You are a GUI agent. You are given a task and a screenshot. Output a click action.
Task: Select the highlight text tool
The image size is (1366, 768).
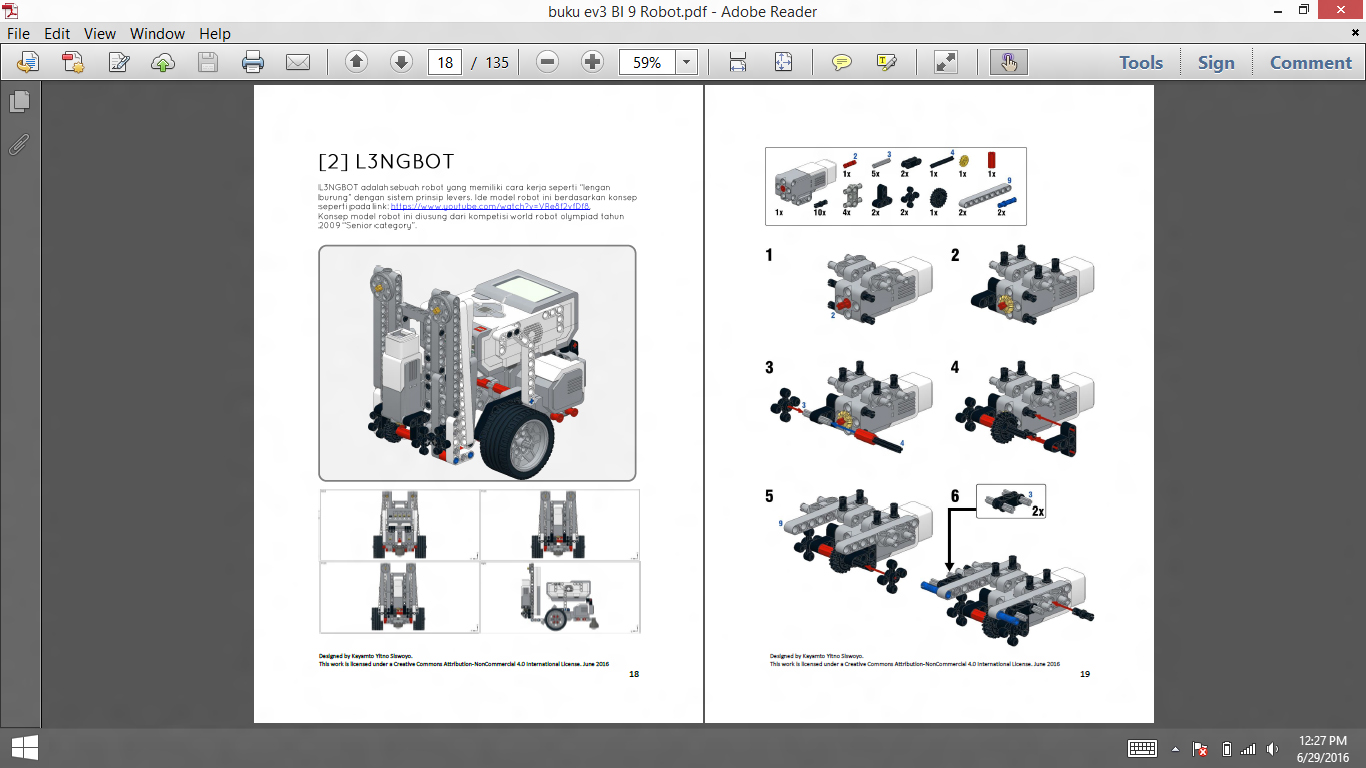pos(884,62)
